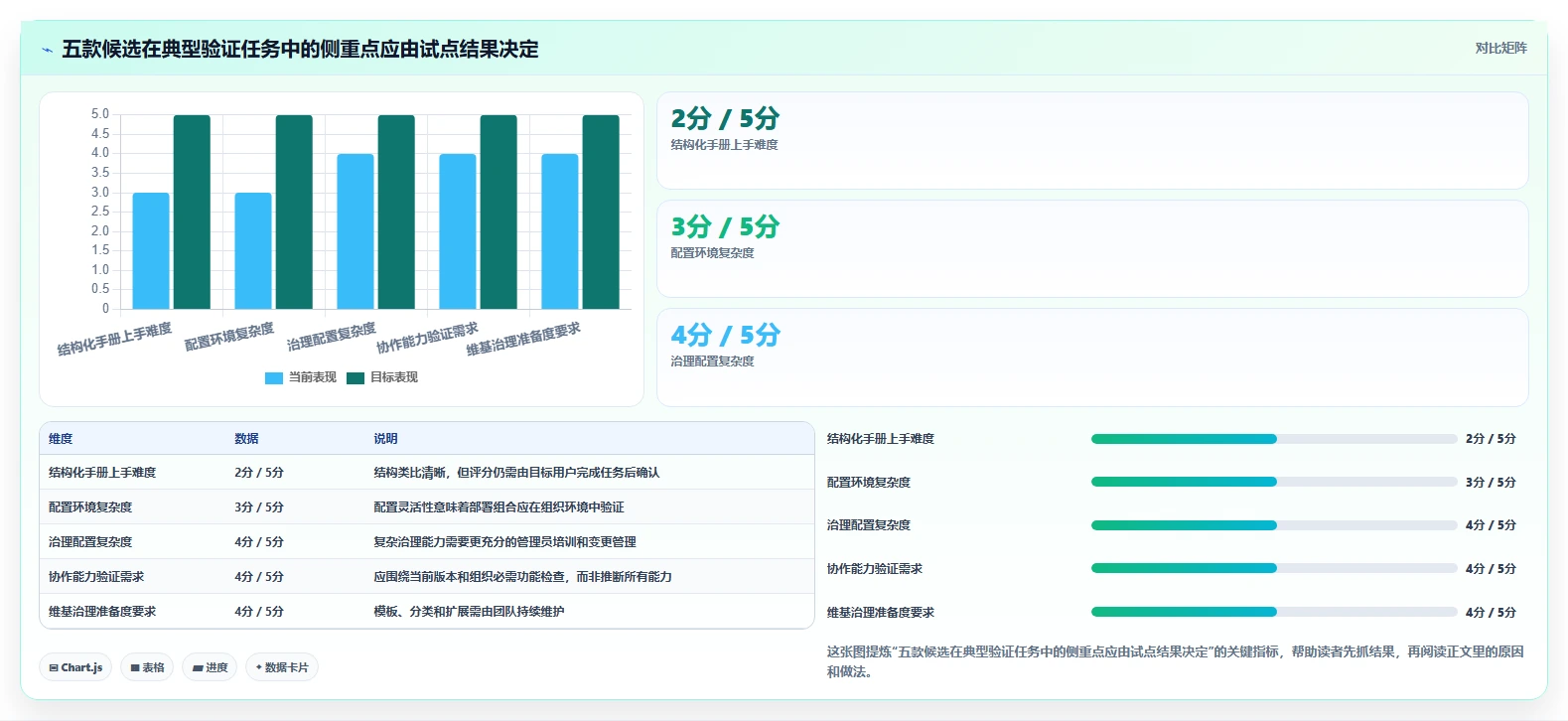Click the 数据卡片 tag chip
This screenshot has height=721, width=1568.
[x=282, y=667]
